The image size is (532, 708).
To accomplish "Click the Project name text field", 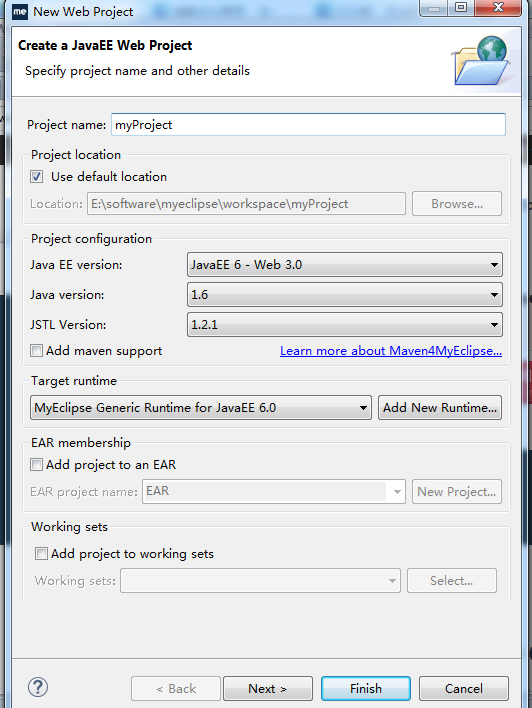I will [x=308, y=125].
